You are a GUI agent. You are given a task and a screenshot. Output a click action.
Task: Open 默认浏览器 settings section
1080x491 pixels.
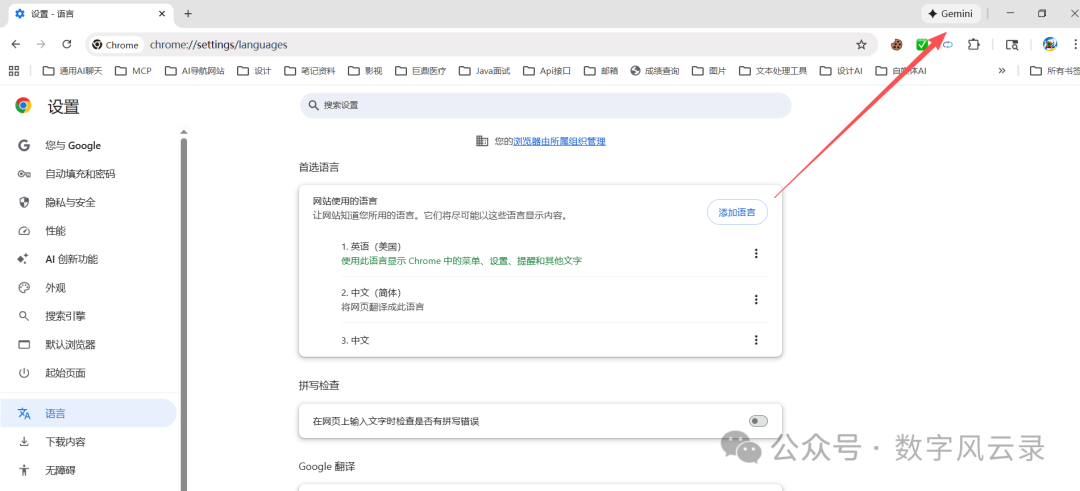click(x=70, y=344)
